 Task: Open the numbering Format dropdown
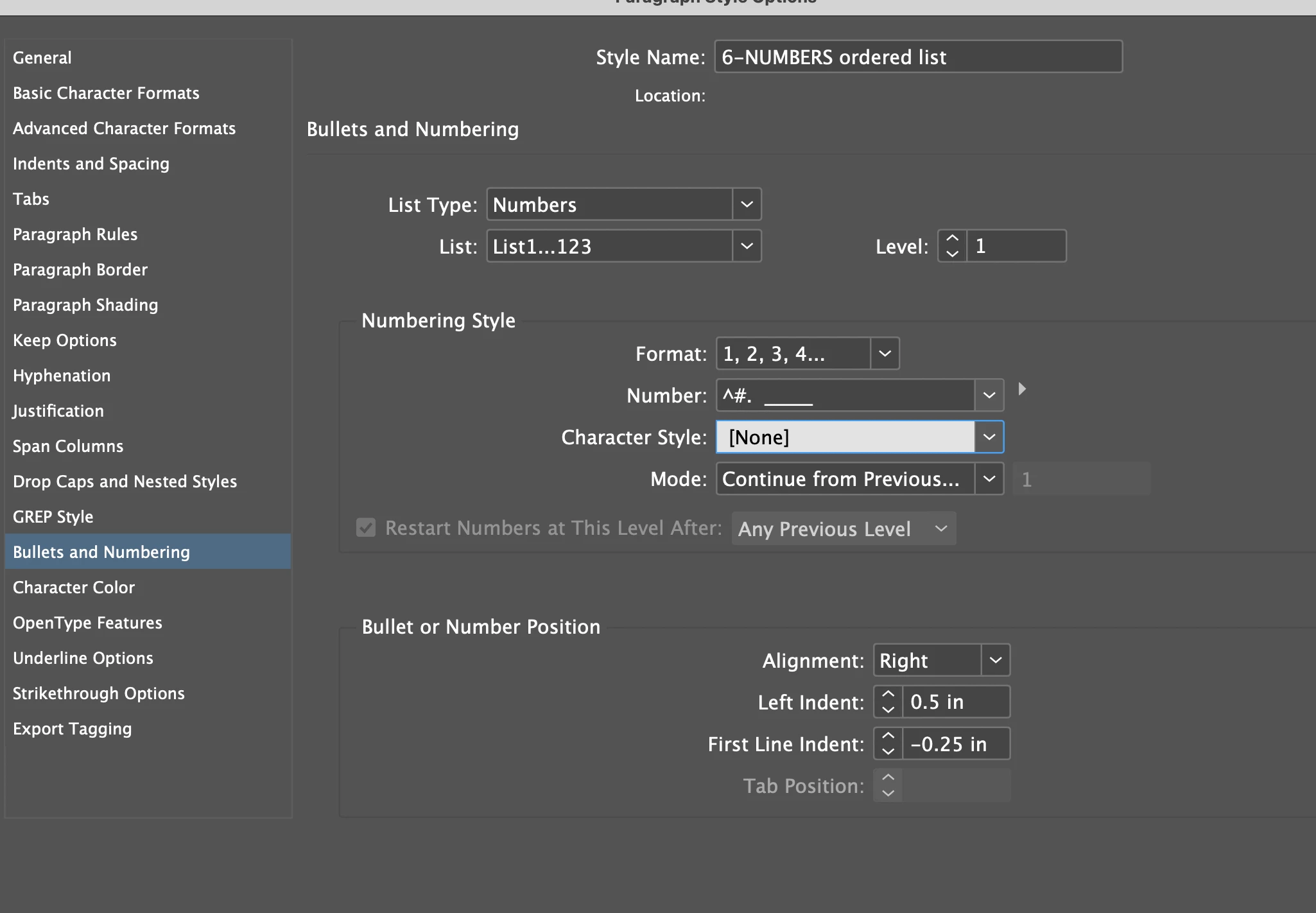tap(885, 354)
